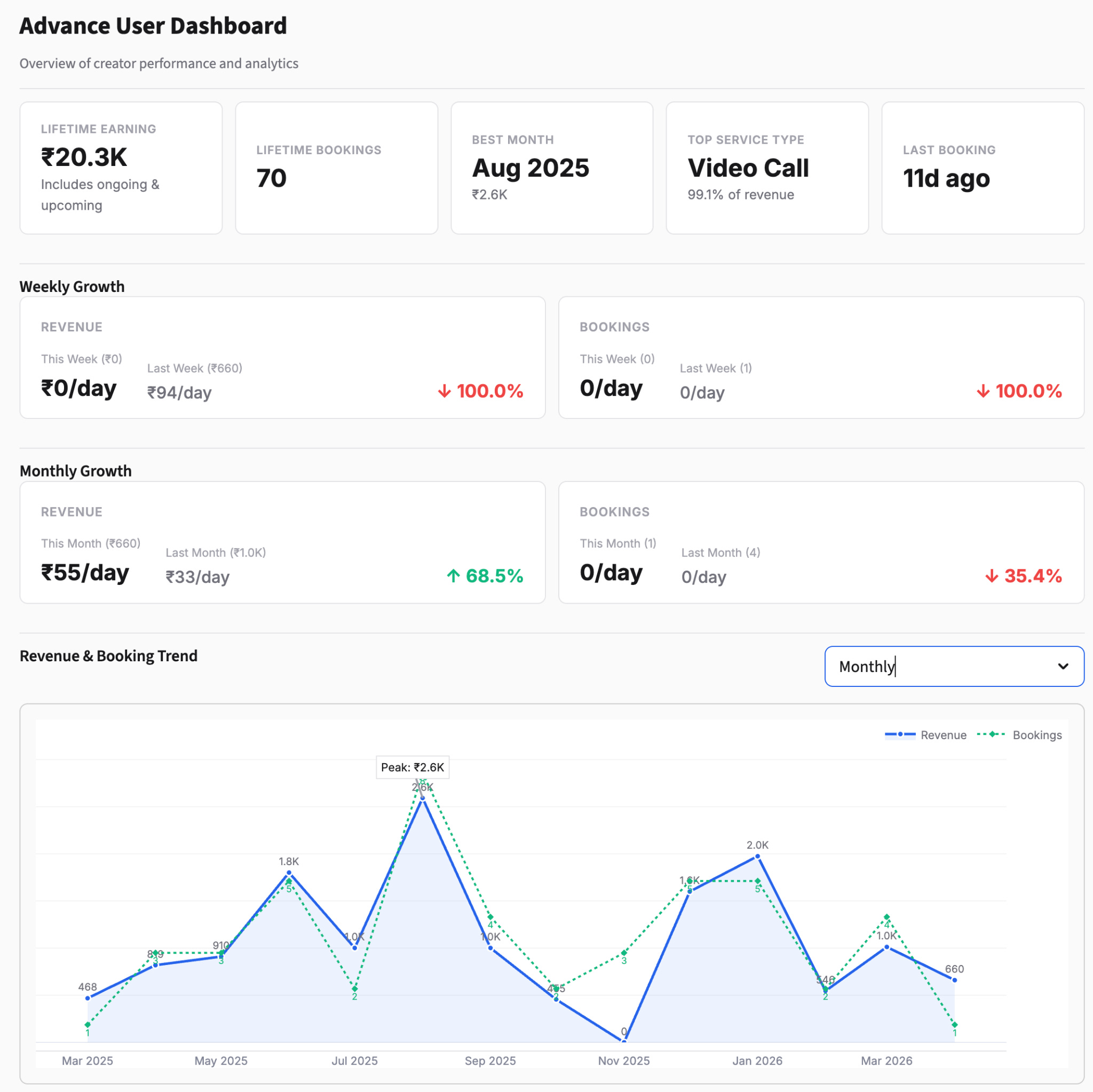
Task: Select the Best Month Aug 2025 card
Action: [x=552, y=168]
